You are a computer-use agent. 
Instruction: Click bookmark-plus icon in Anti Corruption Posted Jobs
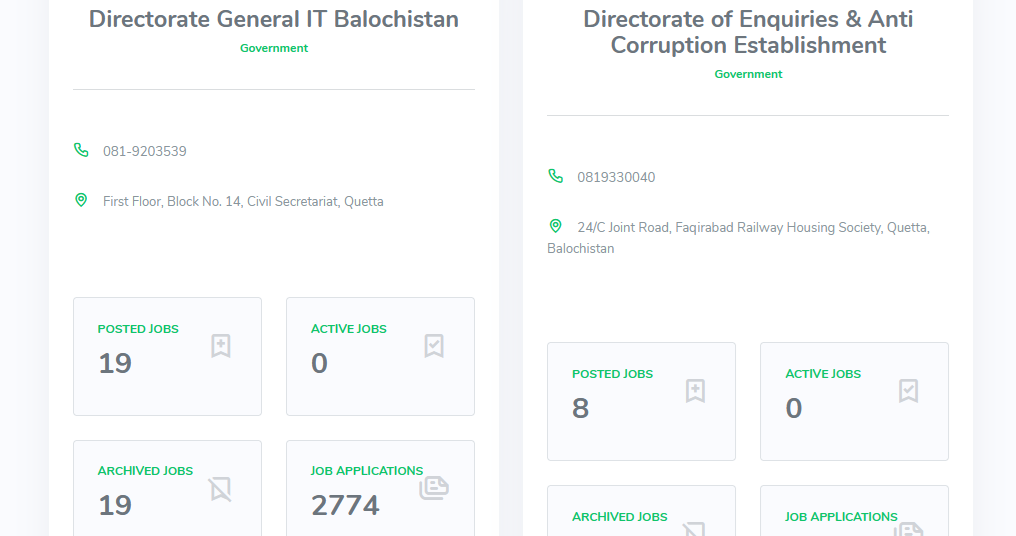tap(695, 391)
